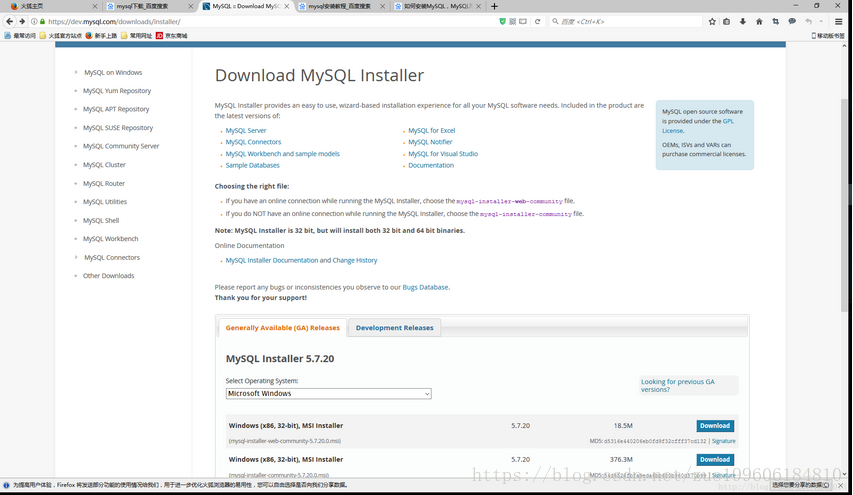853x495 pixels.
Task: Open the Select Operating System dropdown
Action: [x=329, y=393]
